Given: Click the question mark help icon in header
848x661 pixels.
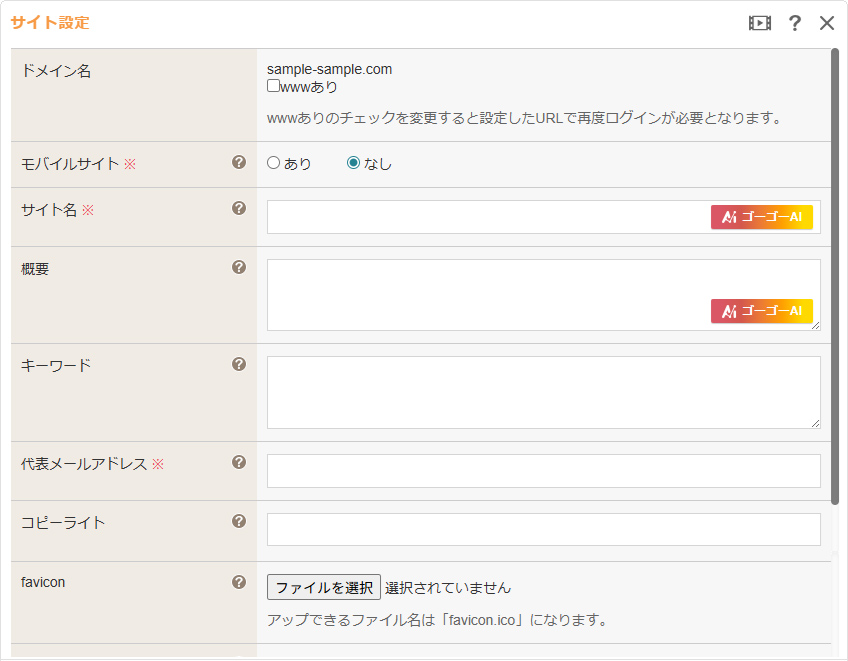Looking at the screenshot, I should [795, 23].
